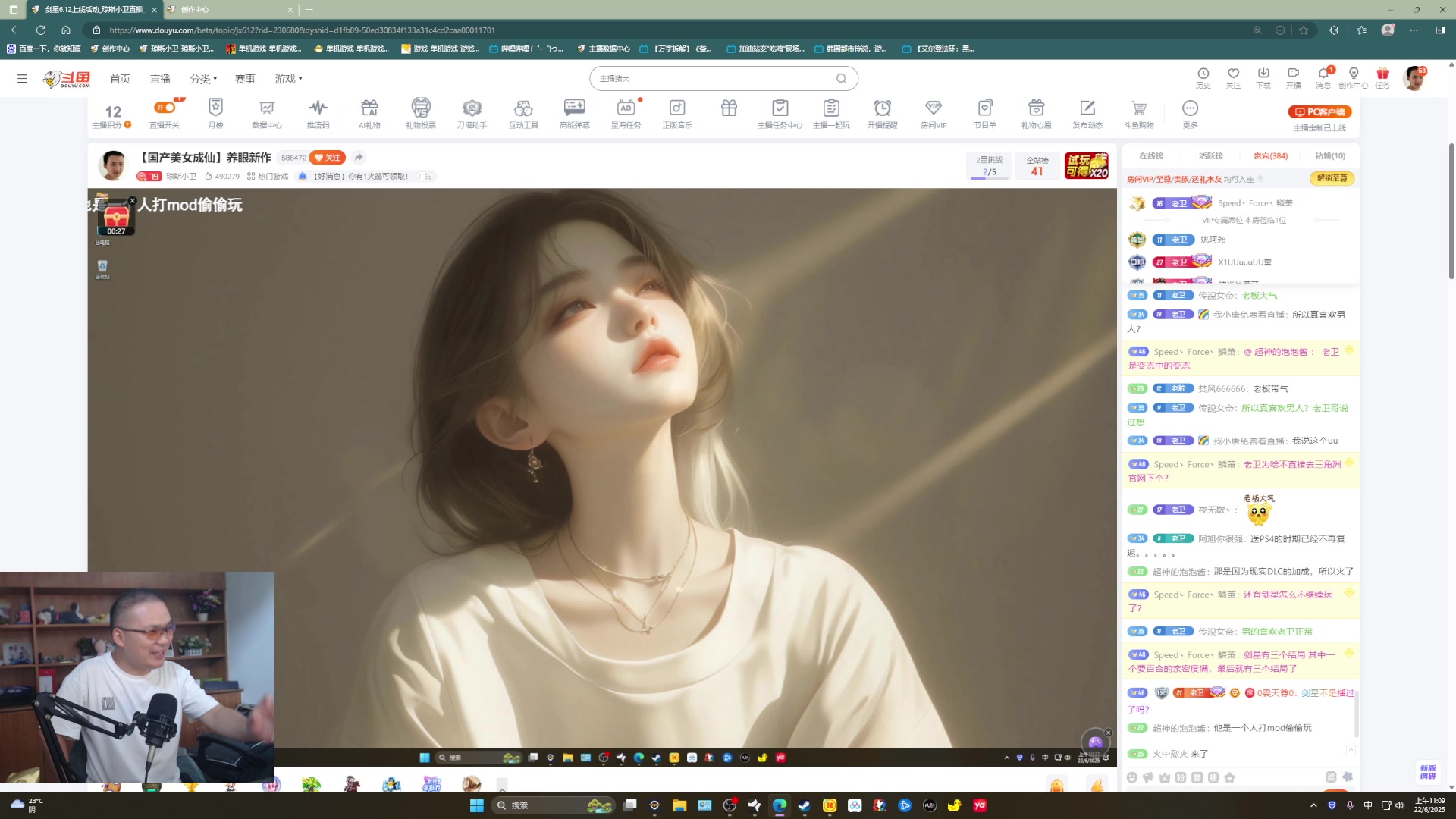Open the AI礼物 gift tool
The width and height of the screenshot is (1456, 819).
(369, 114)
